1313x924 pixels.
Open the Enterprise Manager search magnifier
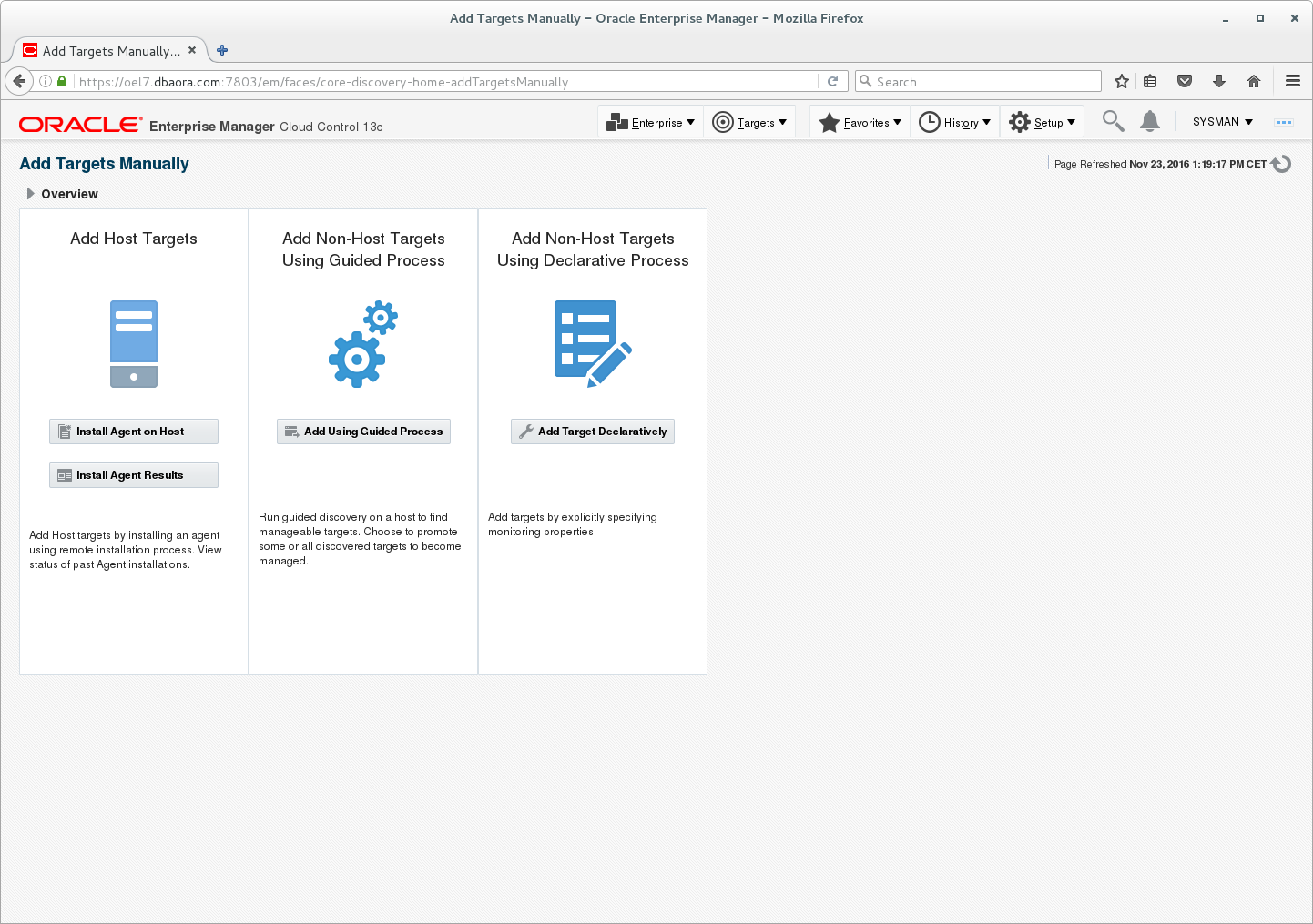tap(1113, 121)
